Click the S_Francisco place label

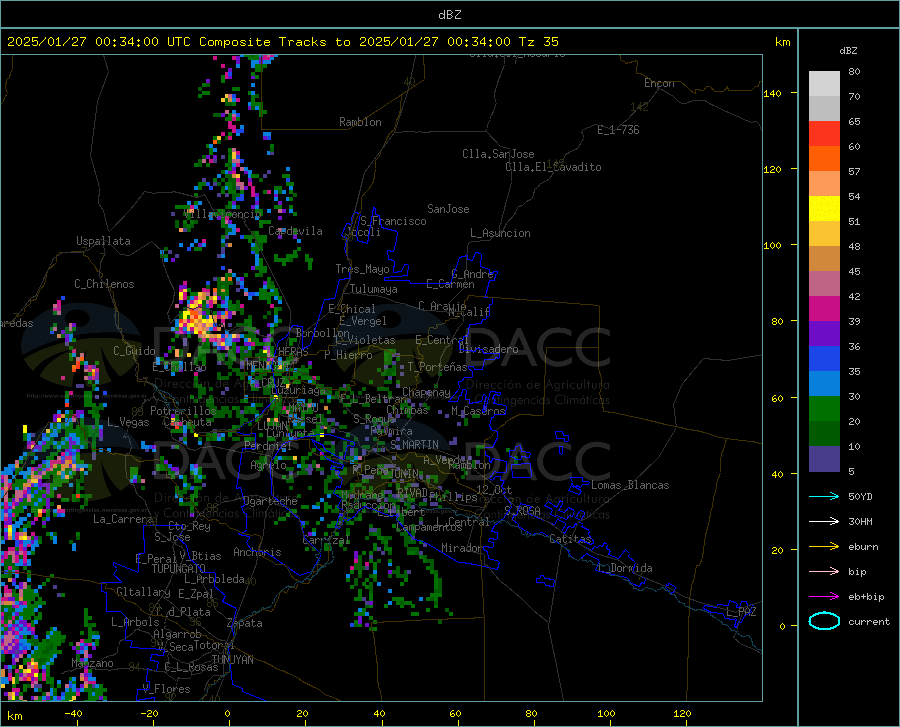tap(393, 221)
